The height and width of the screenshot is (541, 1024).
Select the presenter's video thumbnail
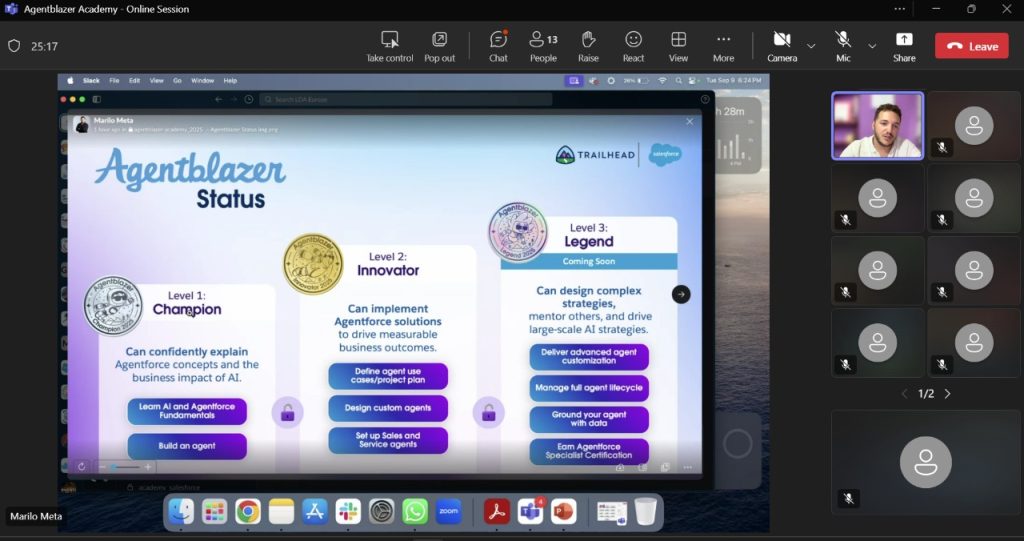pyautogui.click(x=877, y=126)
